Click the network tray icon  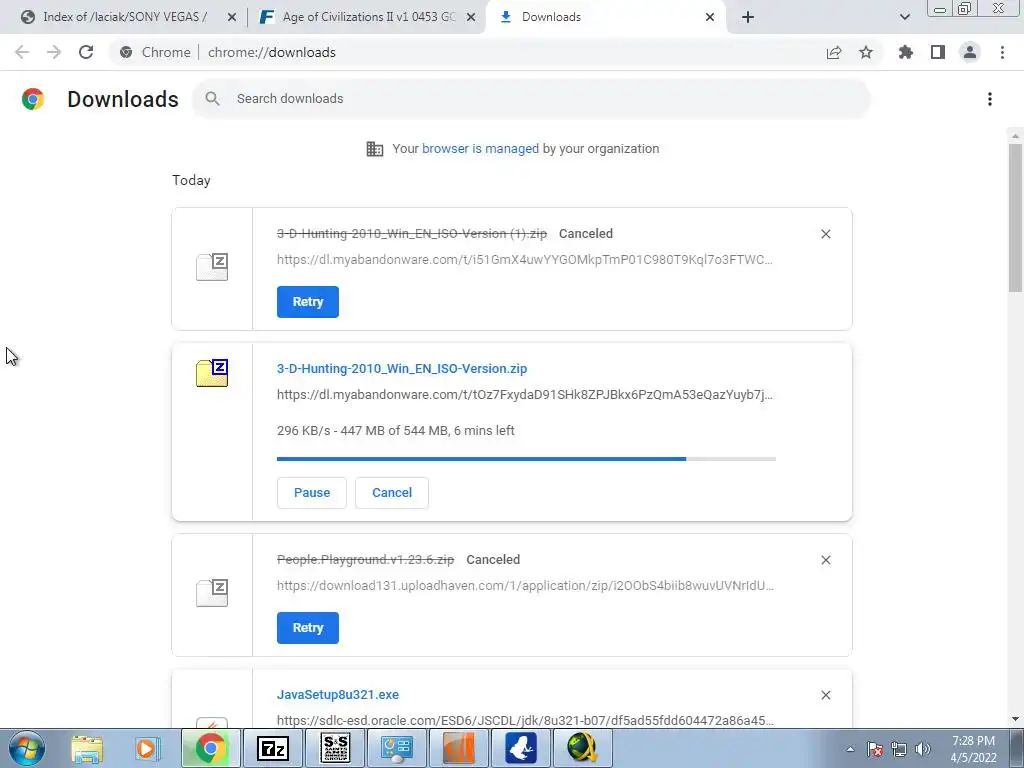click(x=899, y=749)
